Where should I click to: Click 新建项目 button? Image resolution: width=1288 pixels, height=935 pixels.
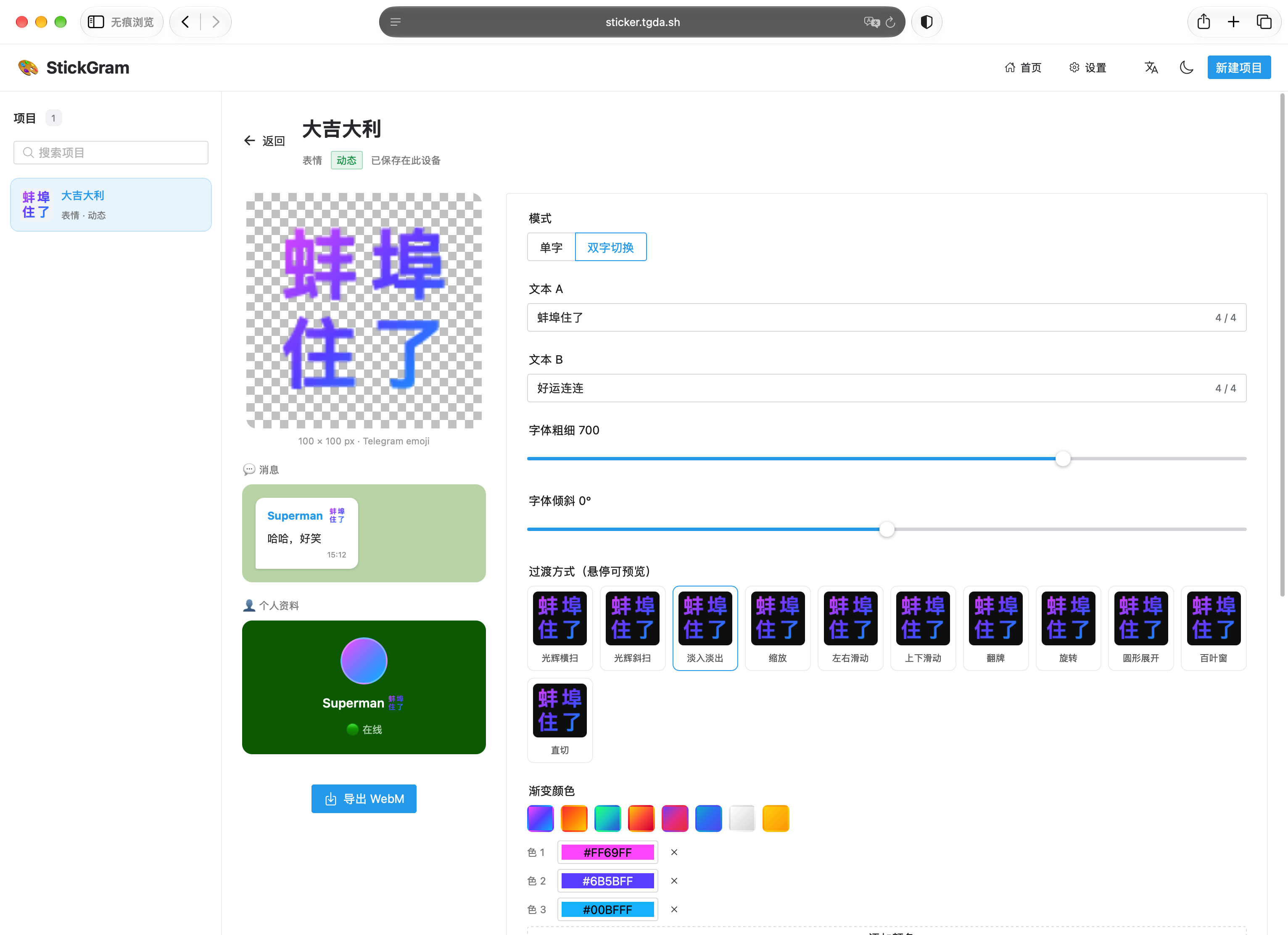[1238, 68]
